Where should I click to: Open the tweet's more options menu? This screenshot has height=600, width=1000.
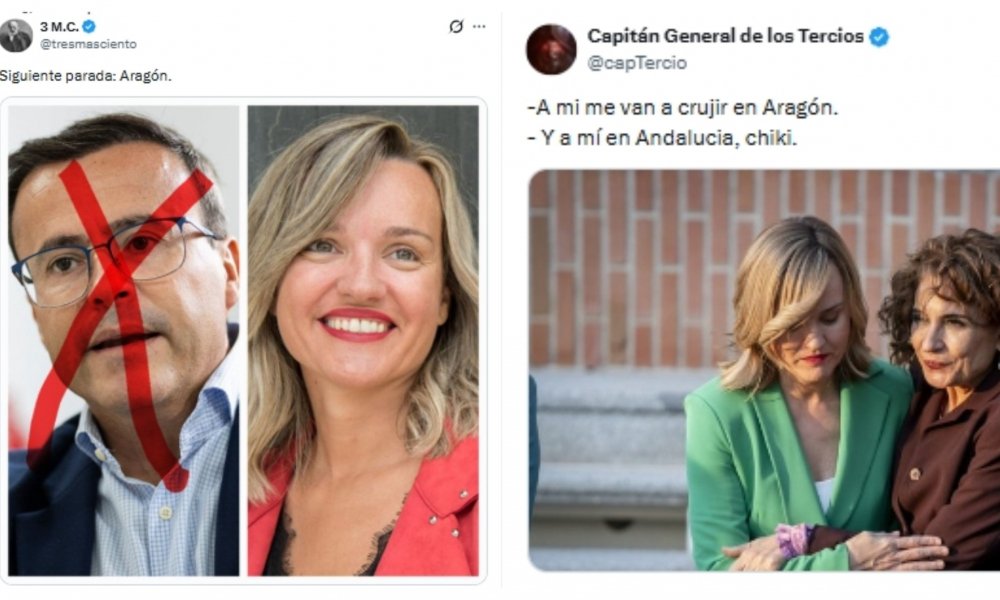479,27
